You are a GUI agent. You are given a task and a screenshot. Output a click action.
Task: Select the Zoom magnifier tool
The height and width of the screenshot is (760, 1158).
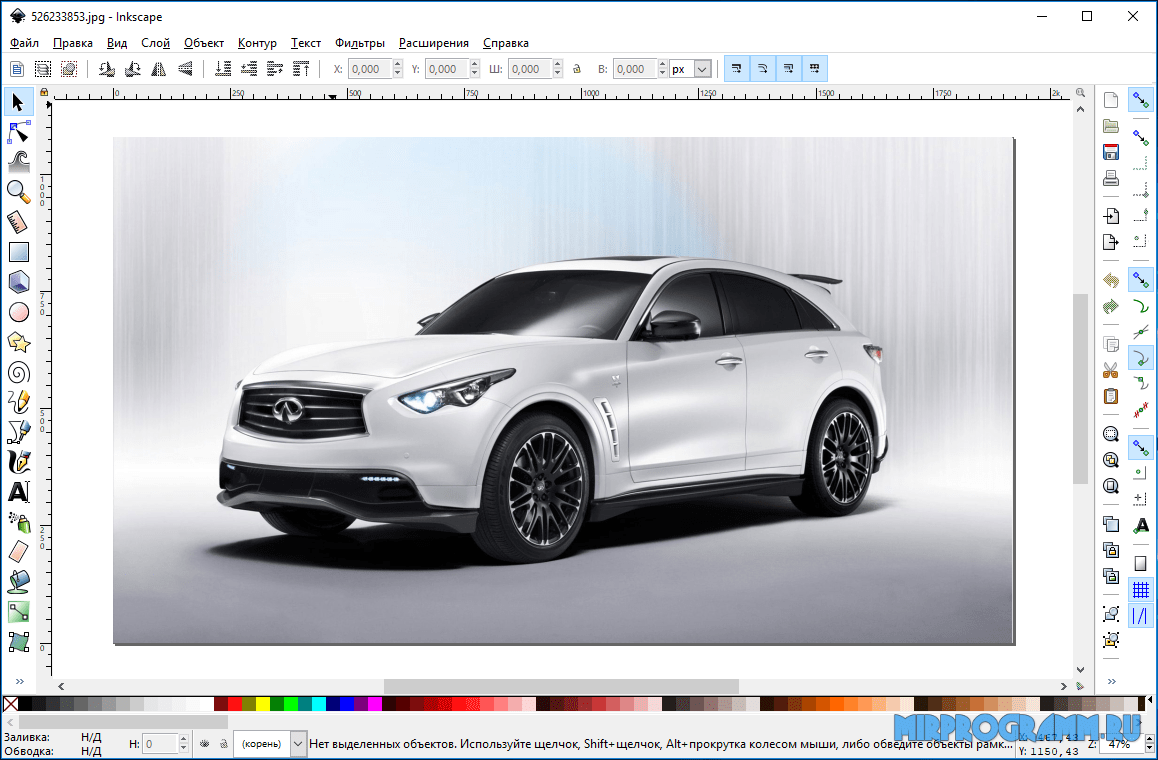(18, 191)
